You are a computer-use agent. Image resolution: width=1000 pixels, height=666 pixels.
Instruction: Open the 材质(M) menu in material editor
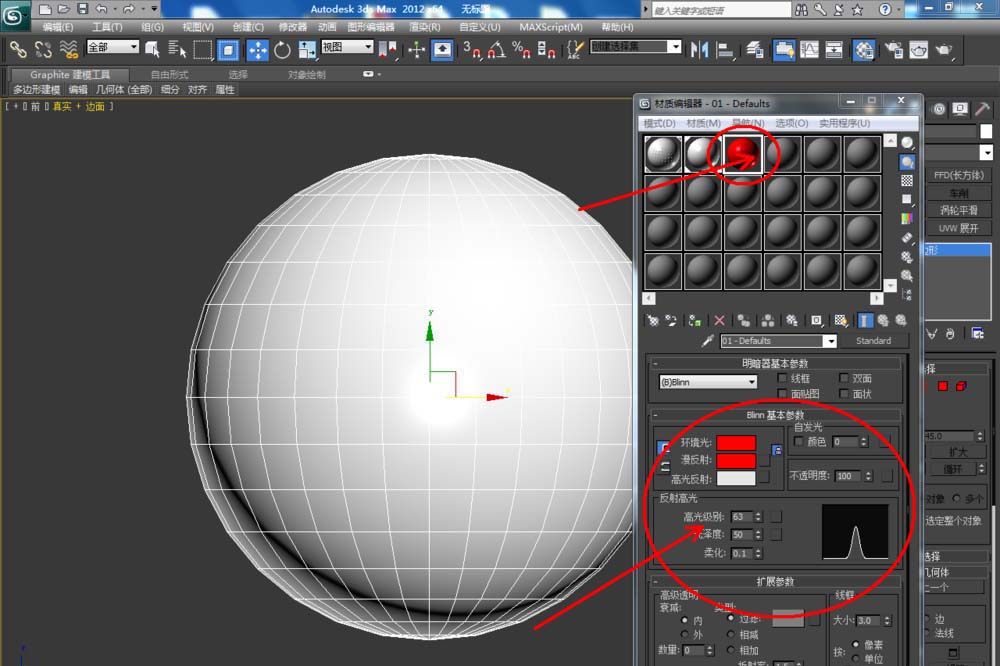(x=703, y=123)
